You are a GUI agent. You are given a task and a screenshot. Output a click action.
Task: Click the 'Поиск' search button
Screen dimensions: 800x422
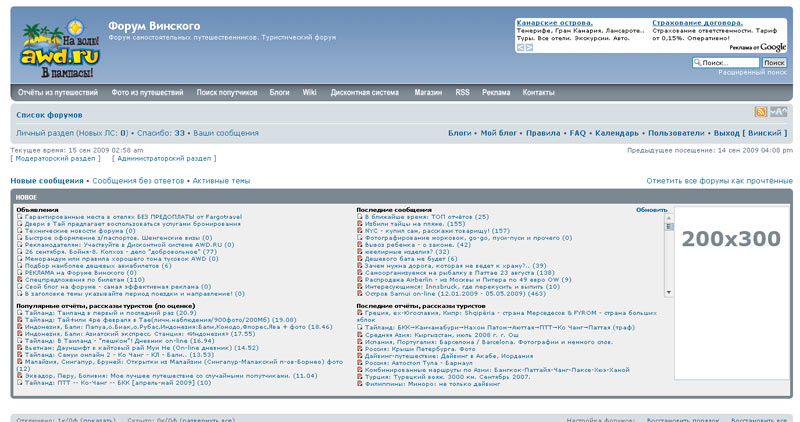774,62
